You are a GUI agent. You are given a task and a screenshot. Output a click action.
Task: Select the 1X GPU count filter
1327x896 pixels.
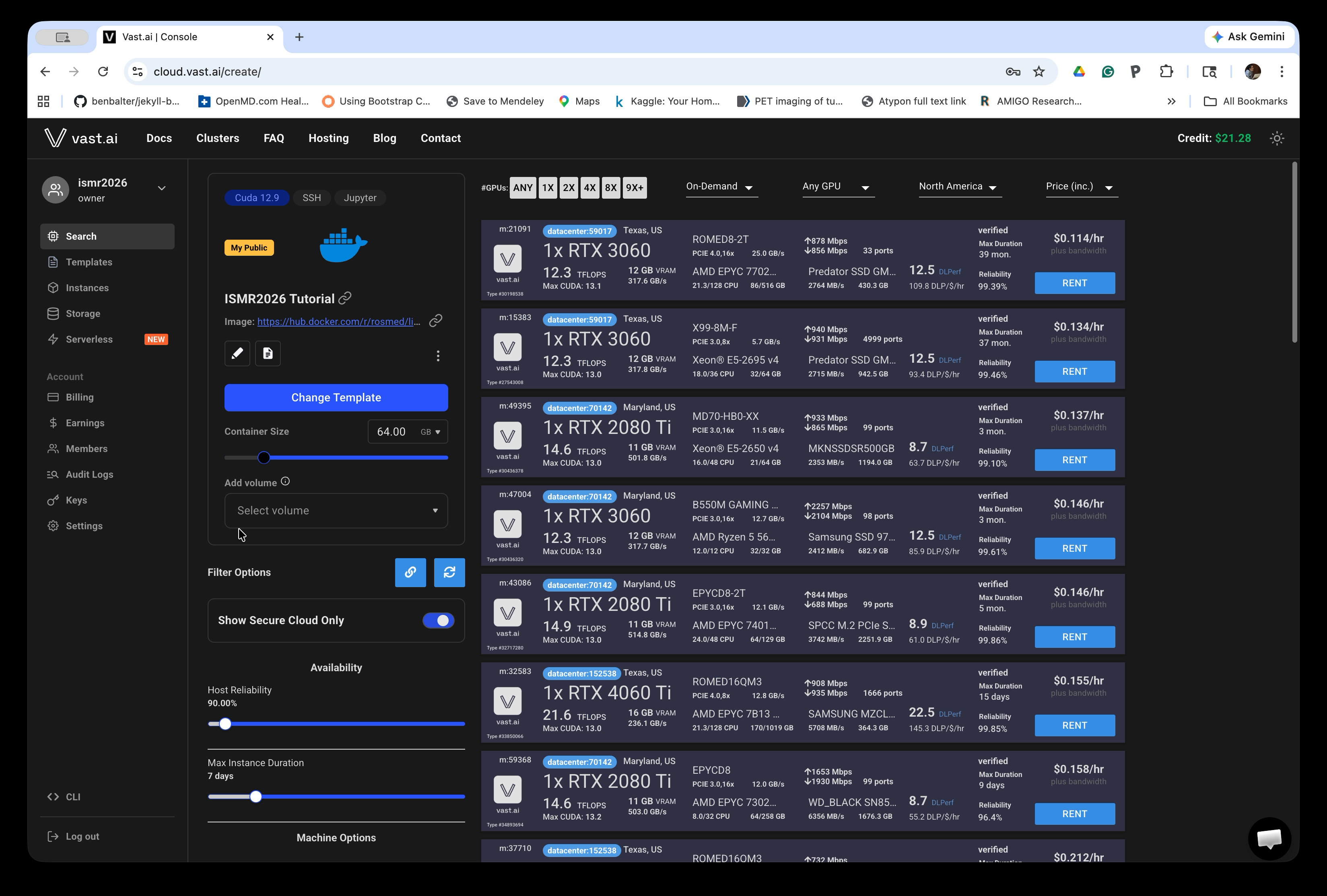point(547,187)
